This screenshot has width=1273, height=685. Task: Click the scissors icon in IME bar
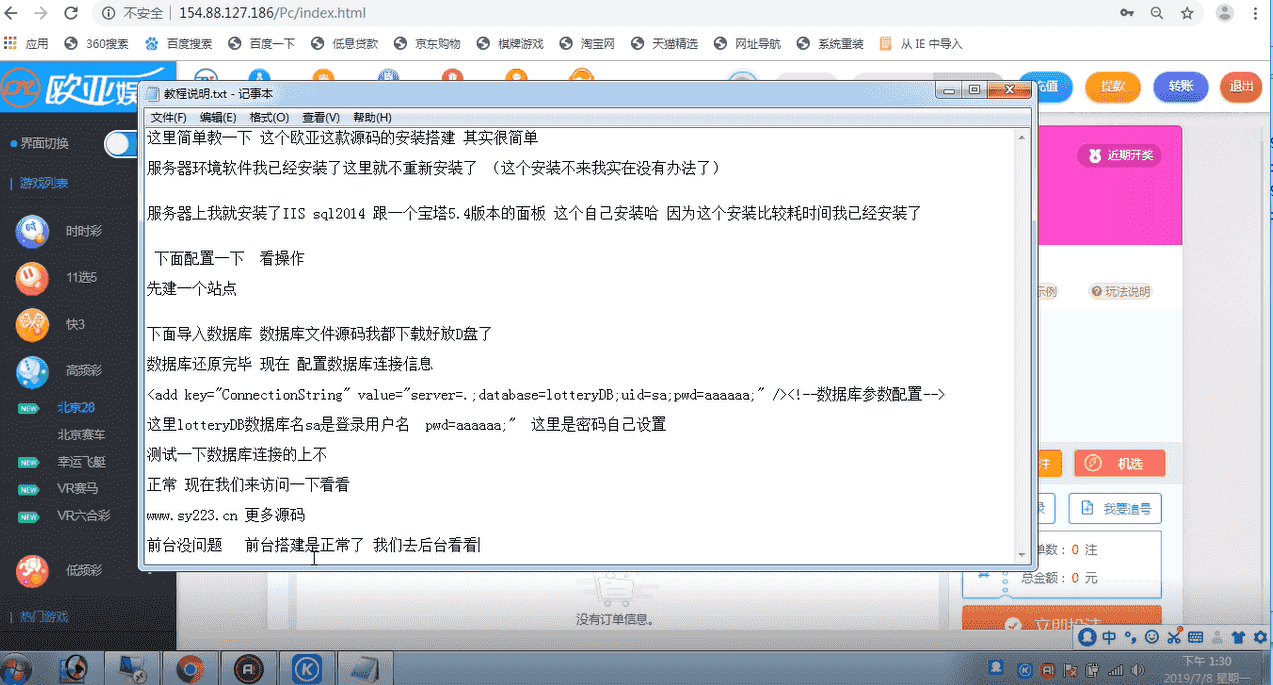(x=1173, y=637)
